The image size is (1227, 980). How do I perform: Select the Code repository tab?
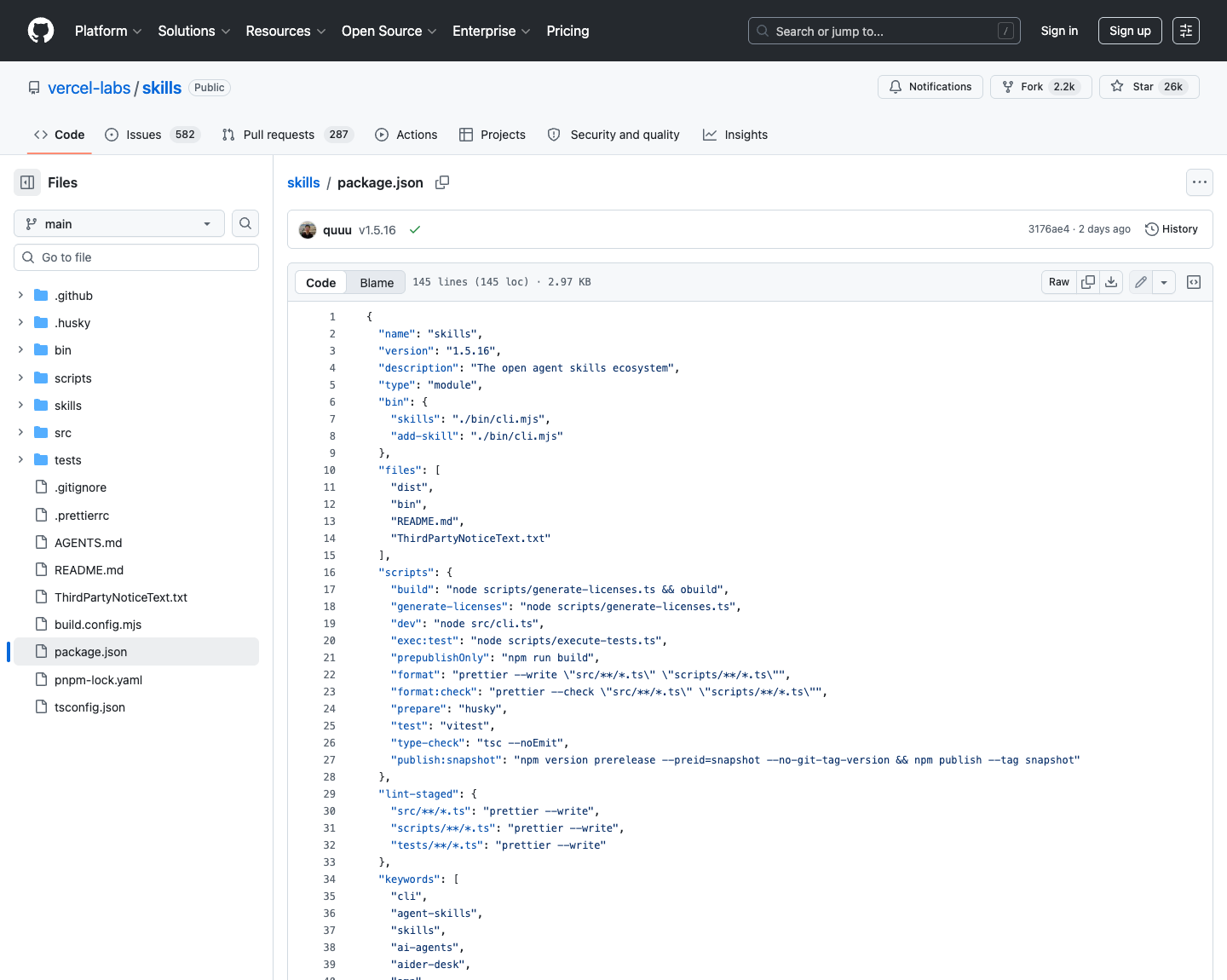pos(60,135)
